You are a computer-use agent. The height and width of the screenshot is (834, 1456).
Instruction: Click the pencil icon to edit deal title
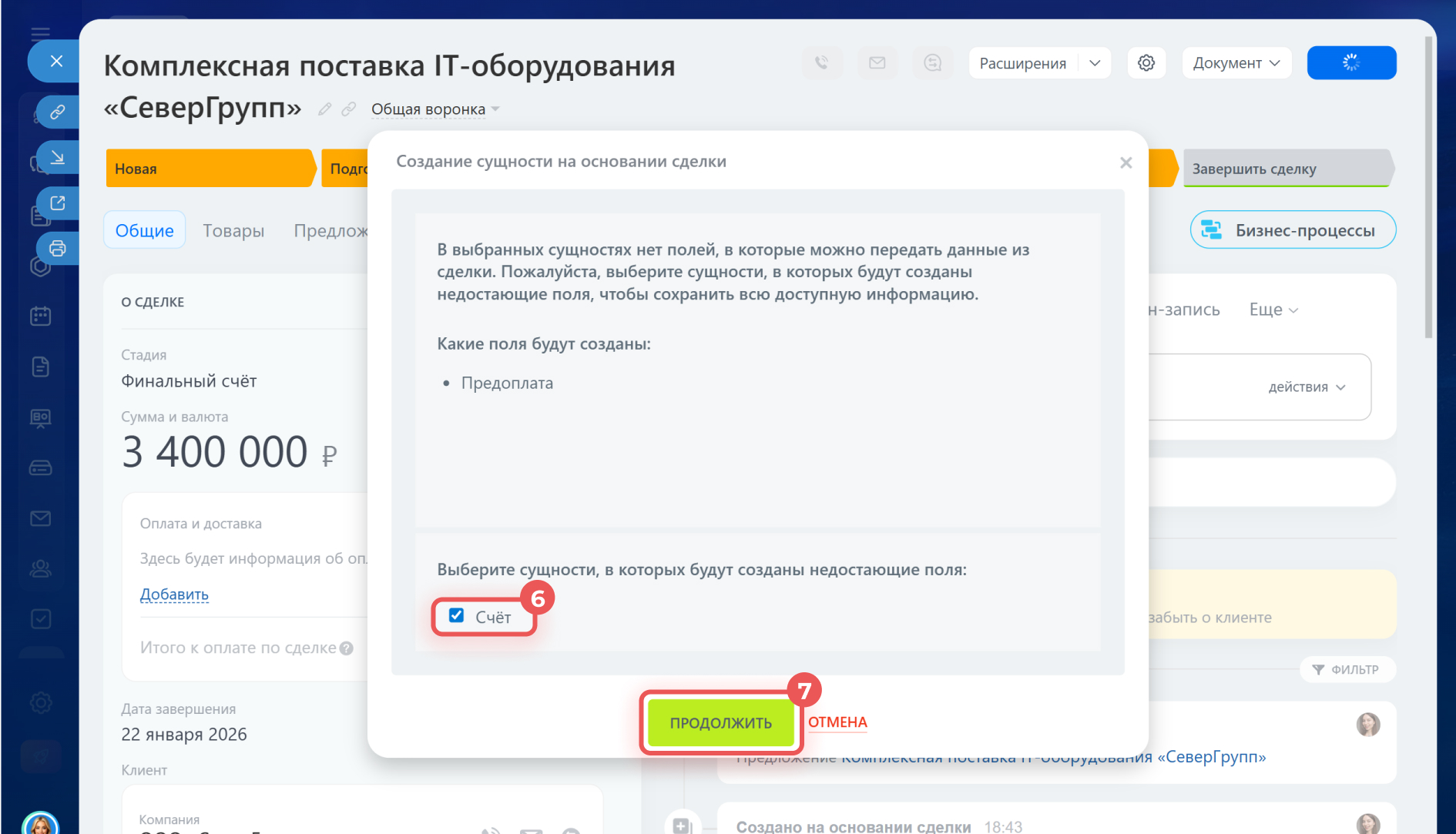coord(324,109)
